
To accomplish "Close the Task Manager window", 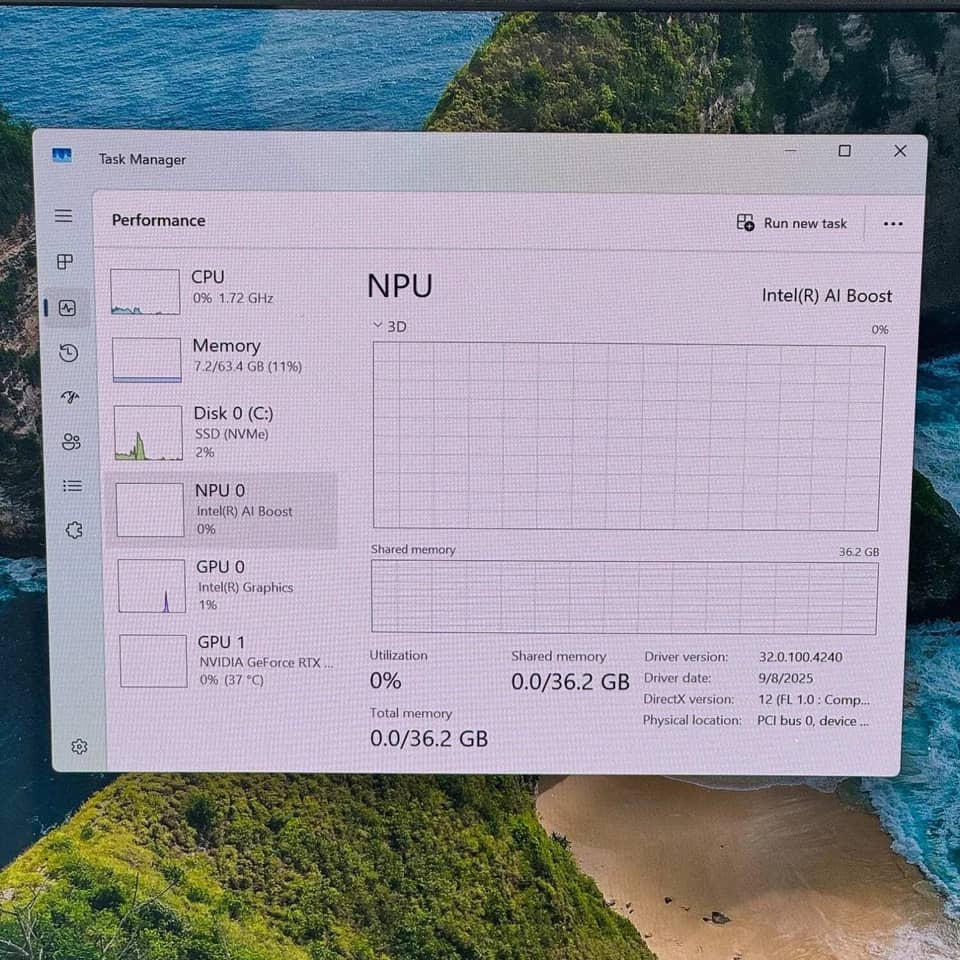I will [x=900, y=151].
